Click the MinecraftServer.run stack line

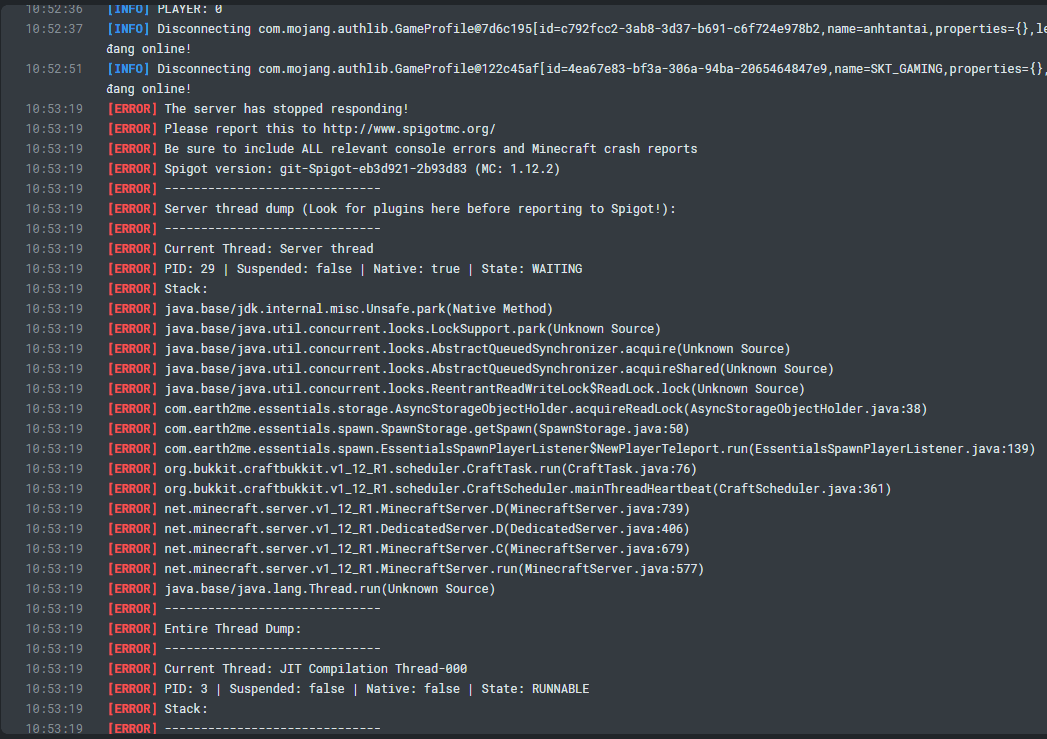coord(434,569)
